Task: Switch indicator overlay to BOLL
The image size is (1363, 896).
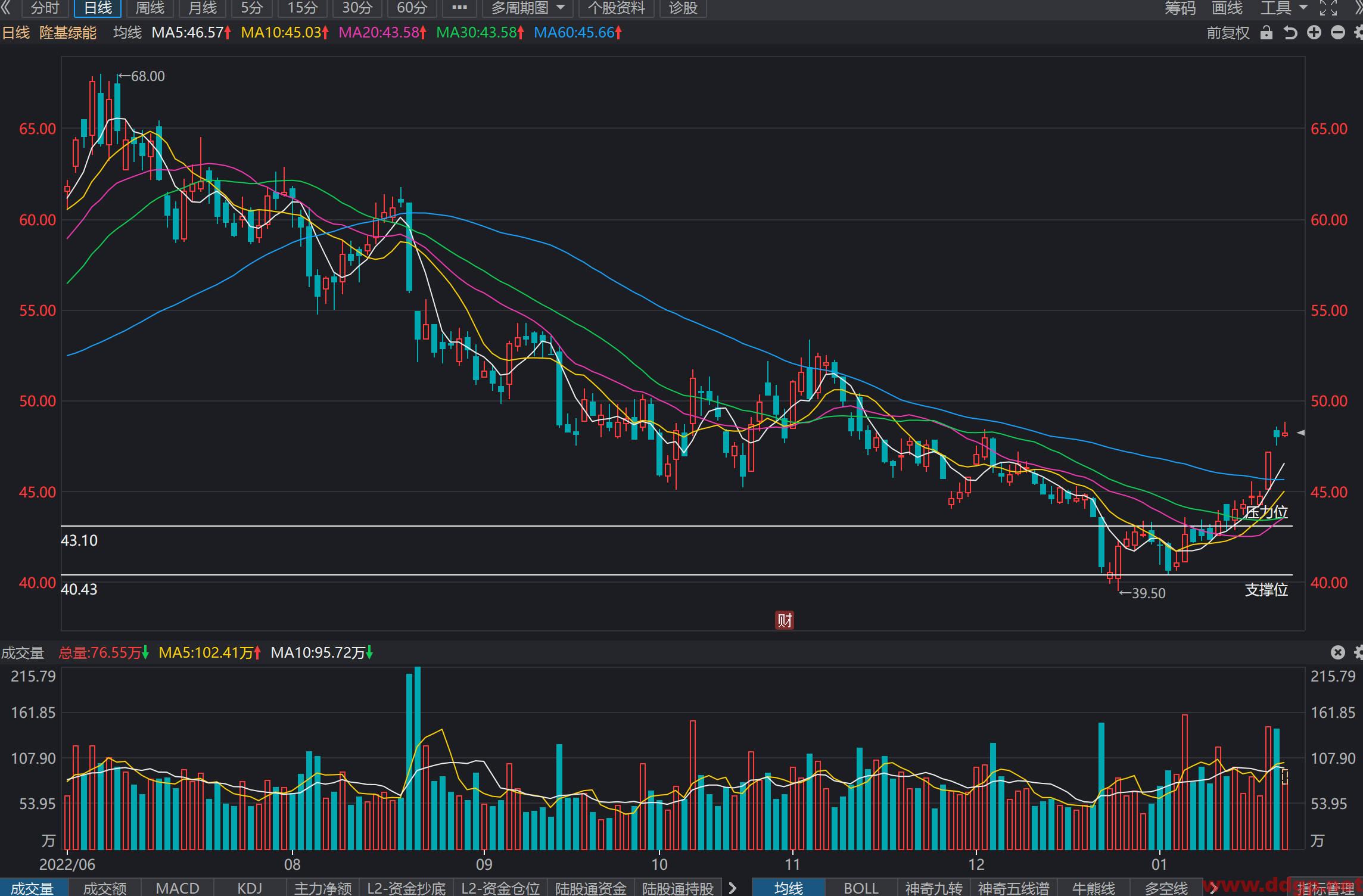Action: click(861, 888)
